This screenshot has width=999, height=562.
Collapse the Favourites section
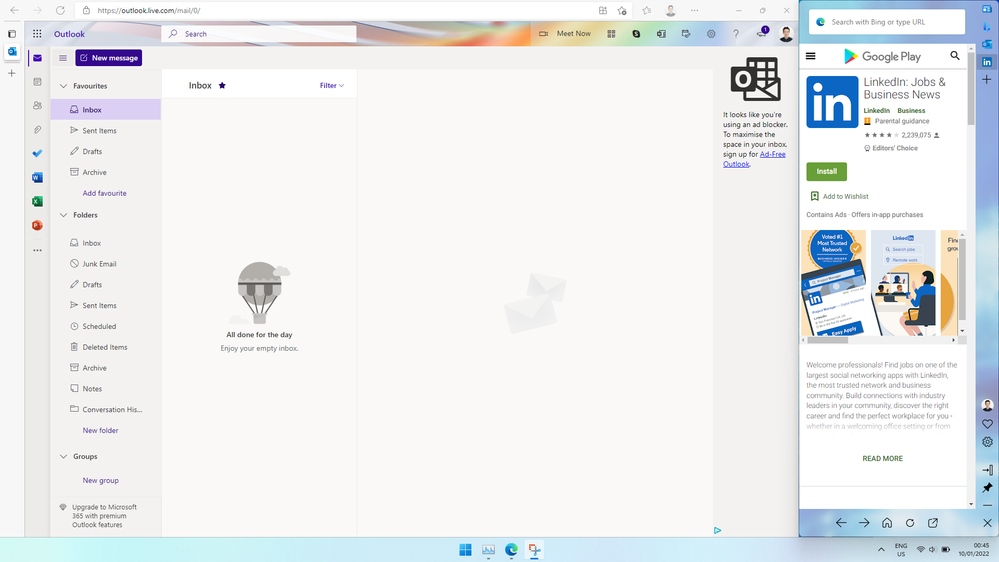click(64, 86)
